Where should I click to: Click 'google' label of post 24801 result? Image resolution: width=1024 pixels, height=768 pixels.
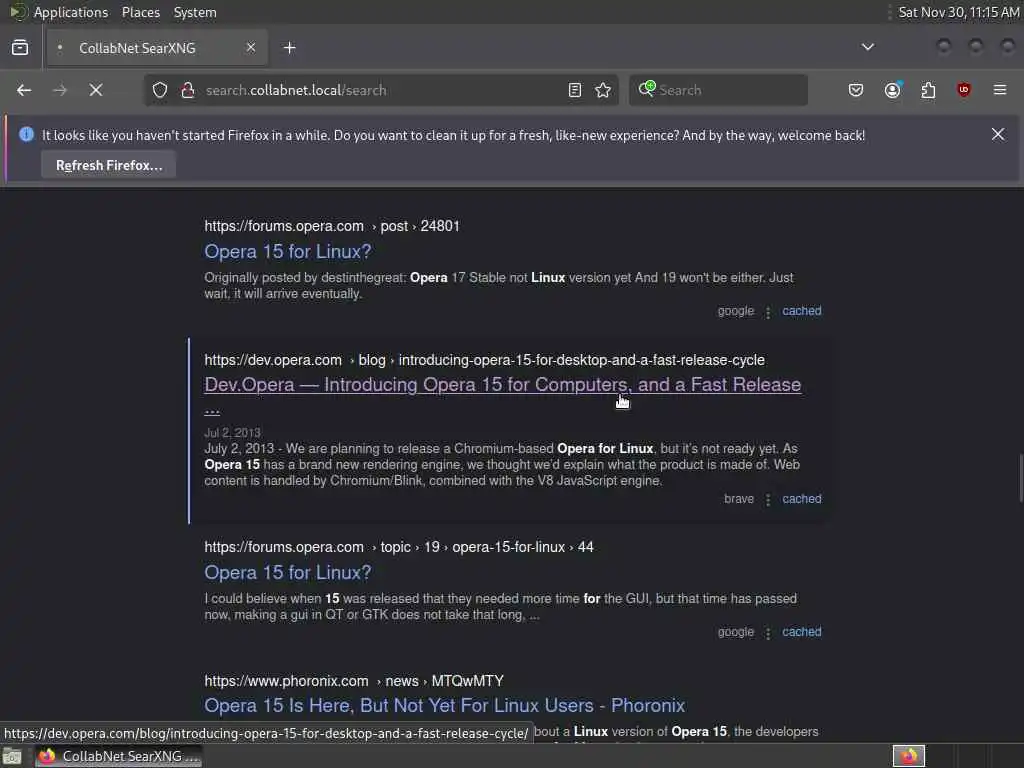[735, 311]
